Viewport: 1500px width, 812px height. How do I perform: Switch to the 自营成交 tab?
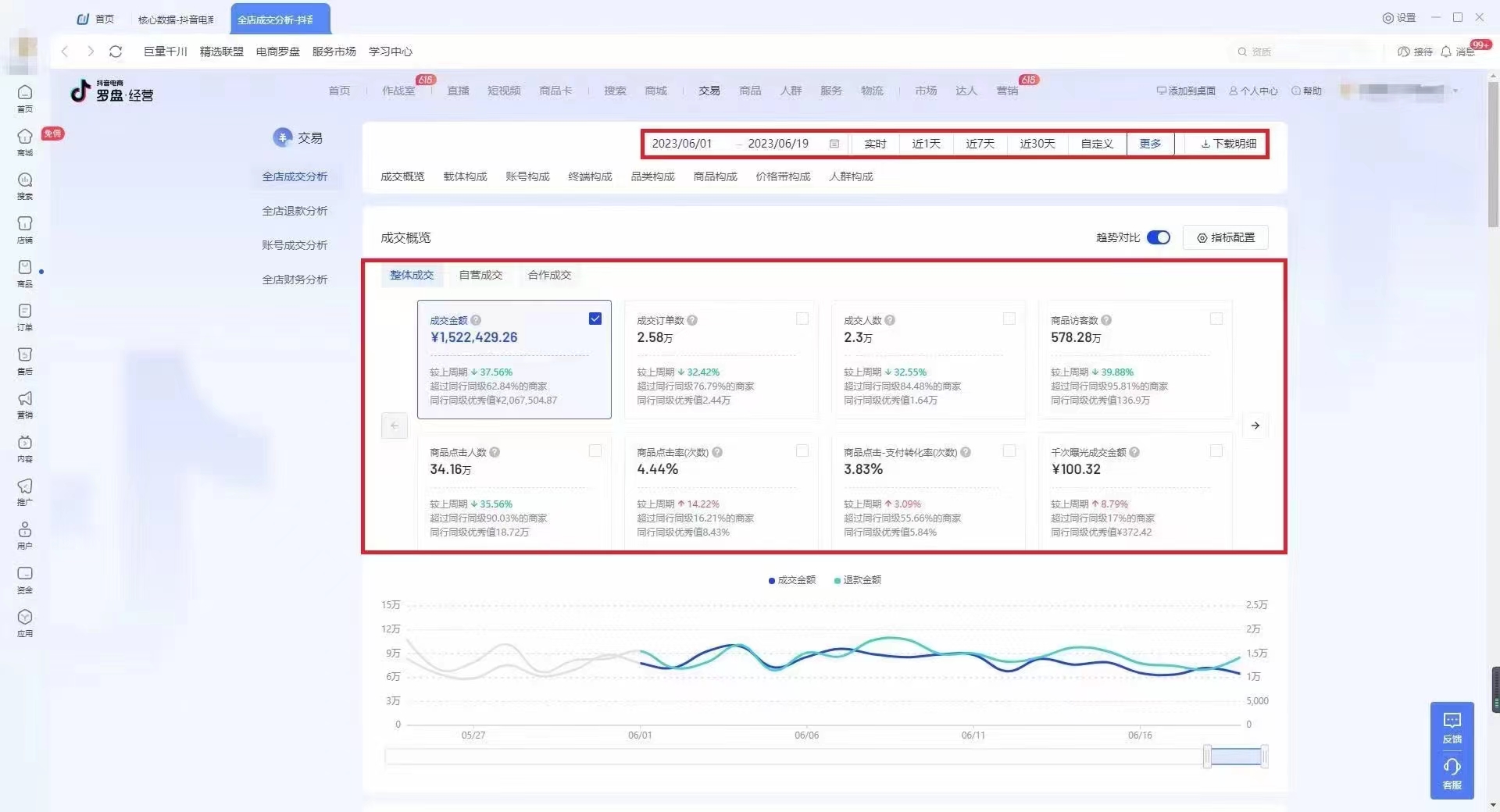(480, 275)
